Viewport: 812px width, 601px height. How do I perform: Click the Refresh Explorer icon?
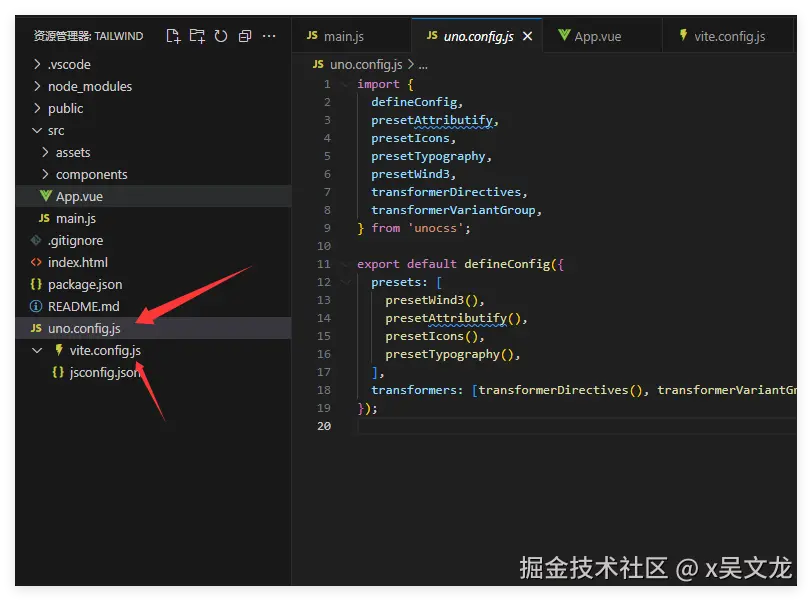220,35
